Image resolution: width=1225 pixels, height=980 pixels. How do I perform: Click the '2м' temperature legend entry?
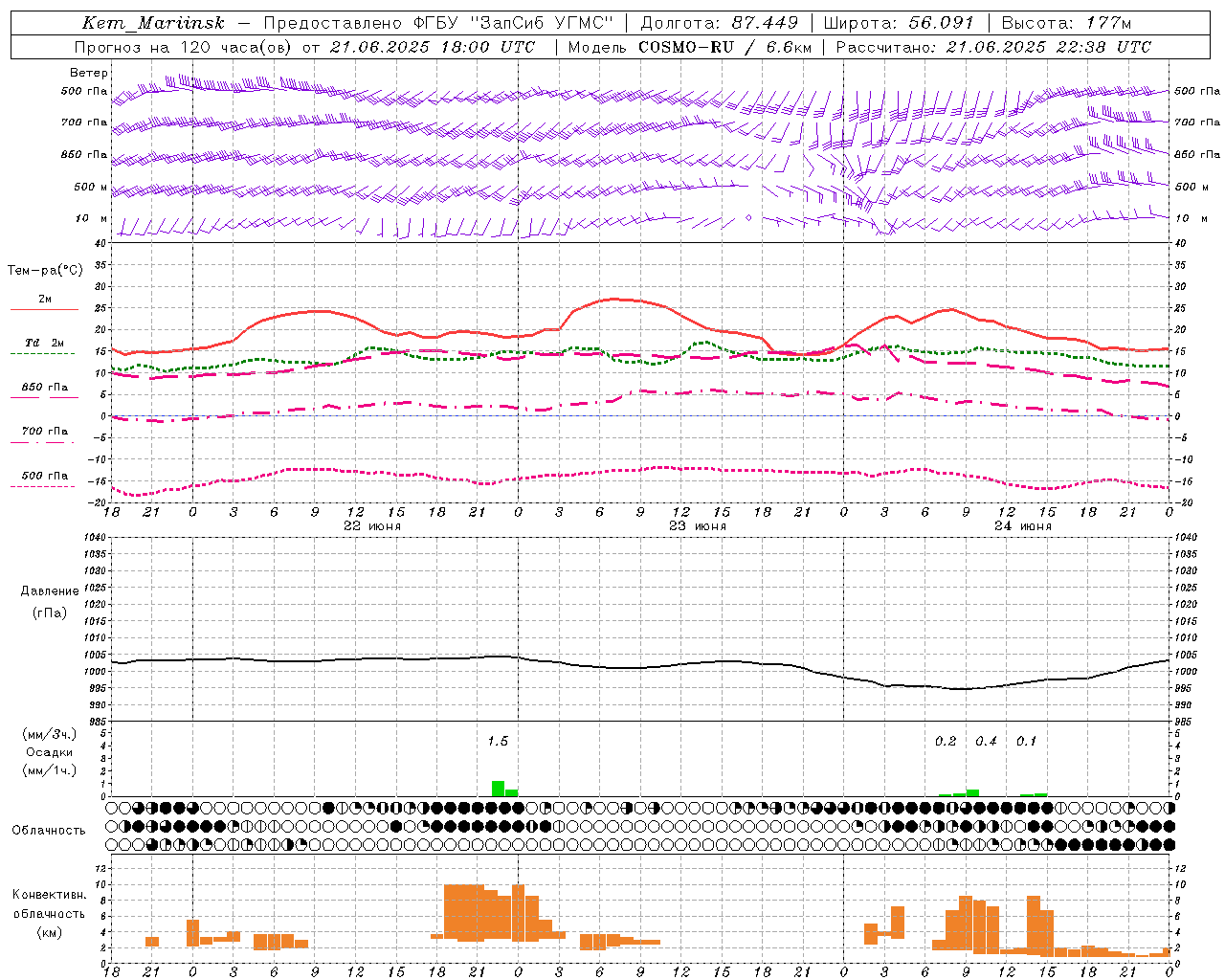(45, 300)
